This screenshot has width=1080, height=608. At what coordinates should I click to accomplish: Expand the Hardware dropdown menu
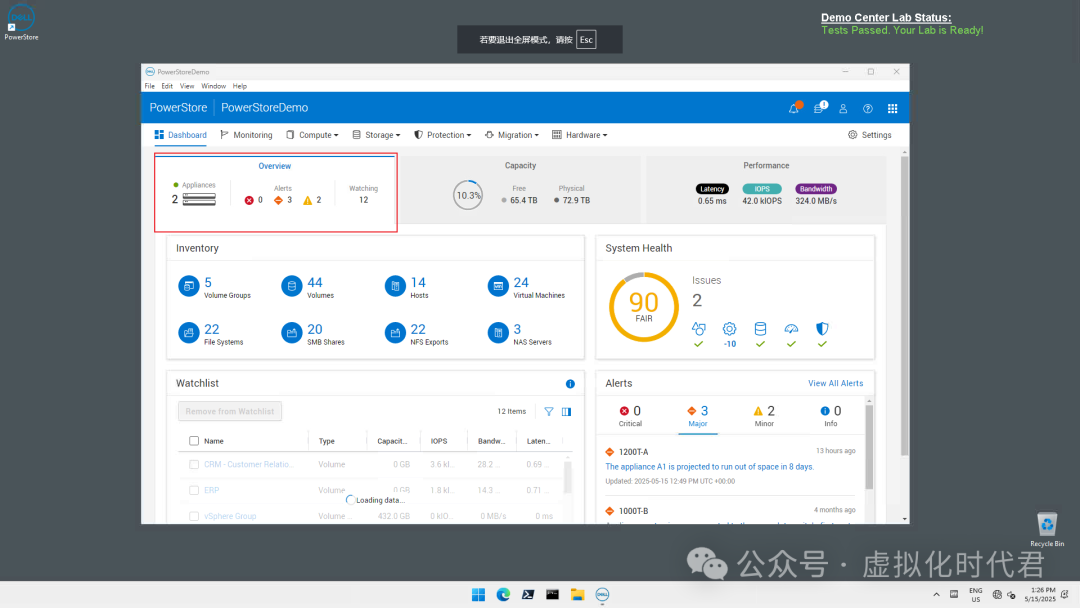(579, 135)
